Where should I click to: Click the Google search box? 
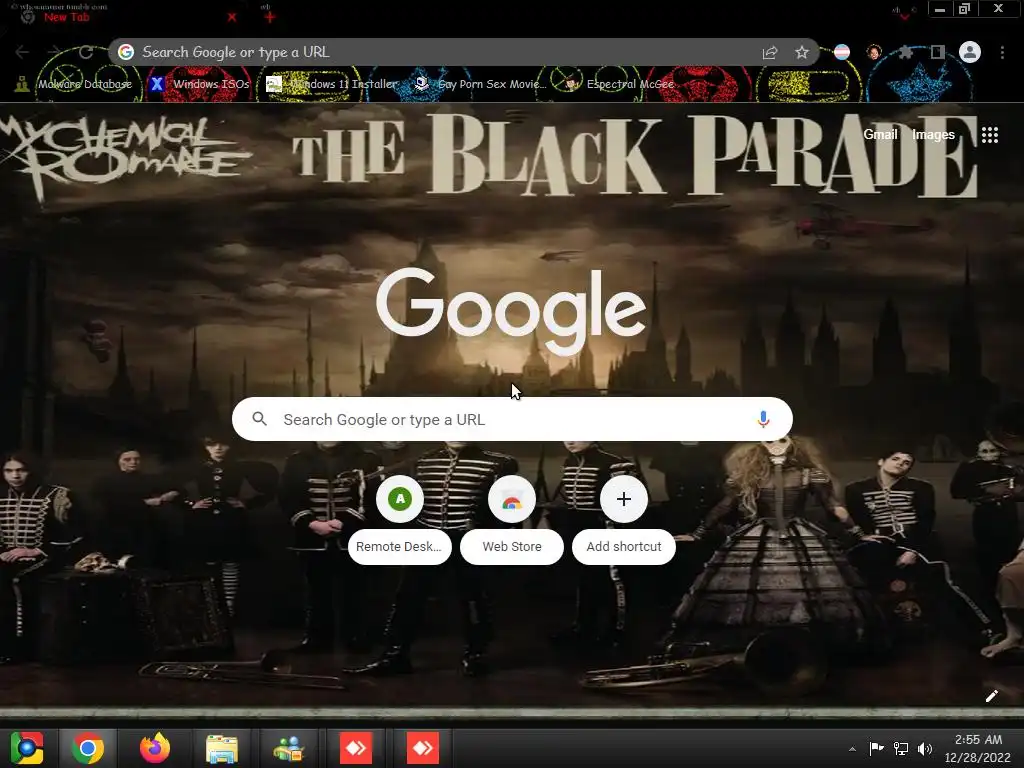(x=512, y=419)
